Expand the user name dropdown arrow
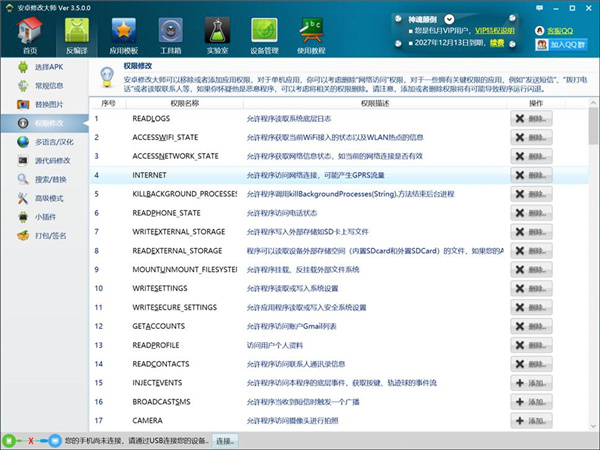600x450 pixels. point(449,19)
